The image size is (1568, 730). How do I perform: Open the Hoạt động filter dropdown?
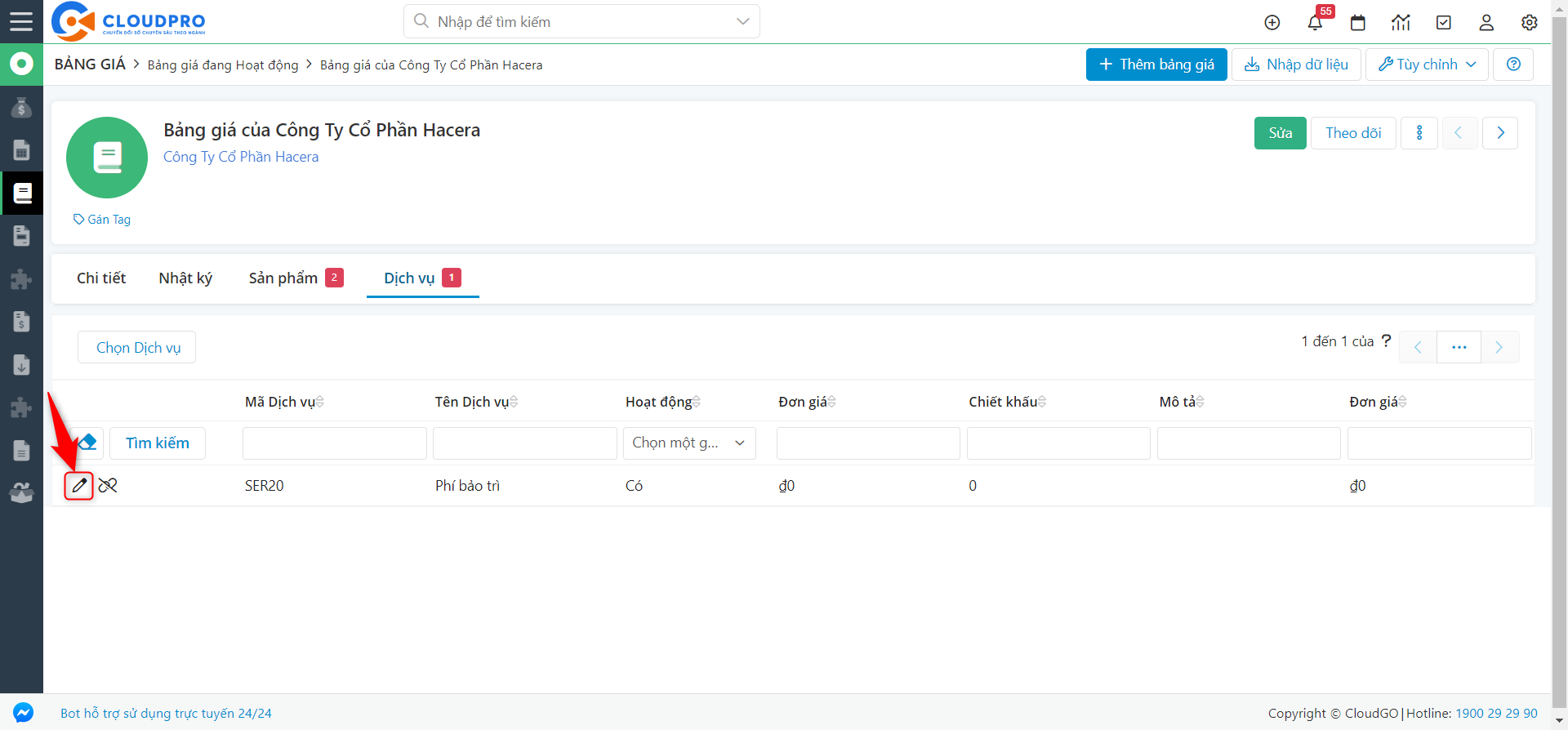(x=689, y=443)
